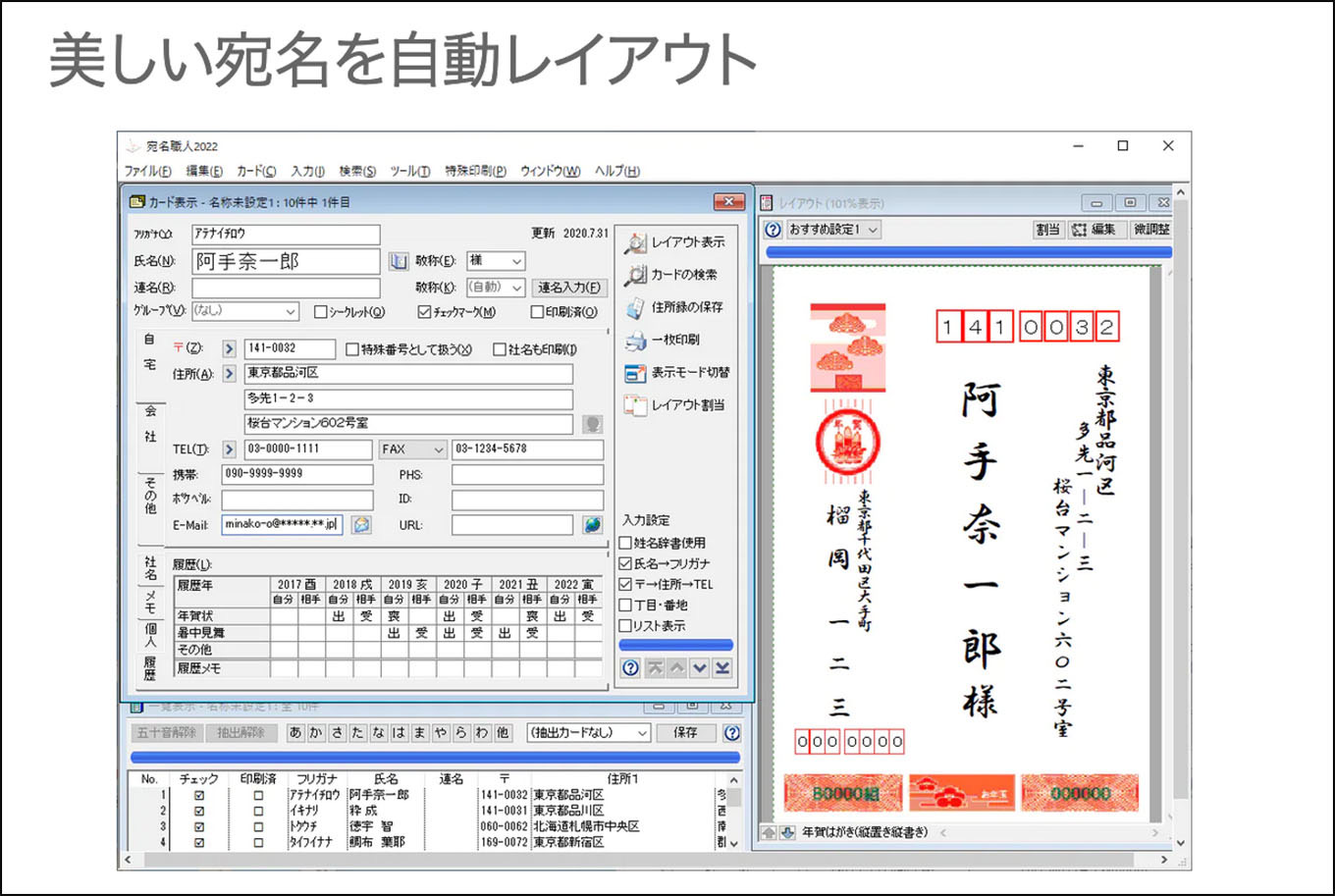This screenshot has height=896, width=1335.
Task: Click the mail icon beside E-Mail field
Action: 361,525
